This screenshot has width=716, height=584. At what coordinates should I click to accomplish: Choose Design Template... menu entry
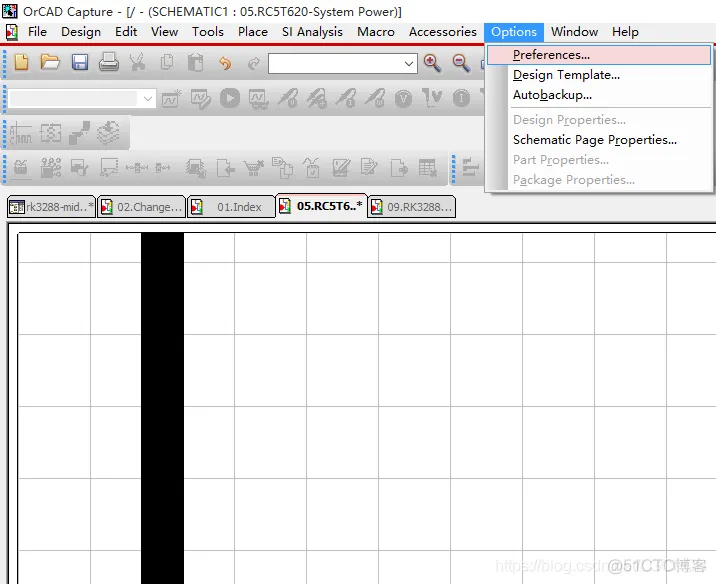point(599,75)
